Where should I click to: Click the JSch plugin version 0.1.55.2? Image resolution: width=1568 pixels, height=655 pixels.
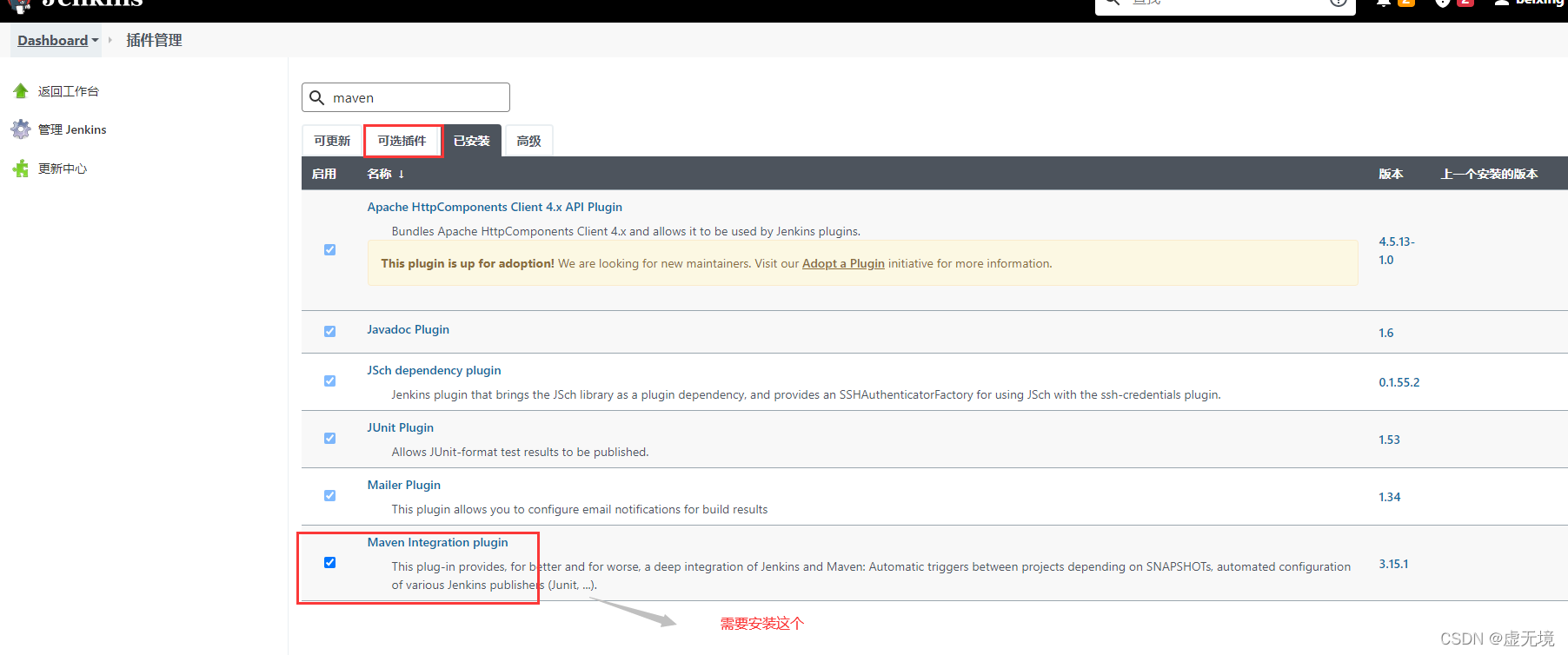click(x=1399, y=382)
